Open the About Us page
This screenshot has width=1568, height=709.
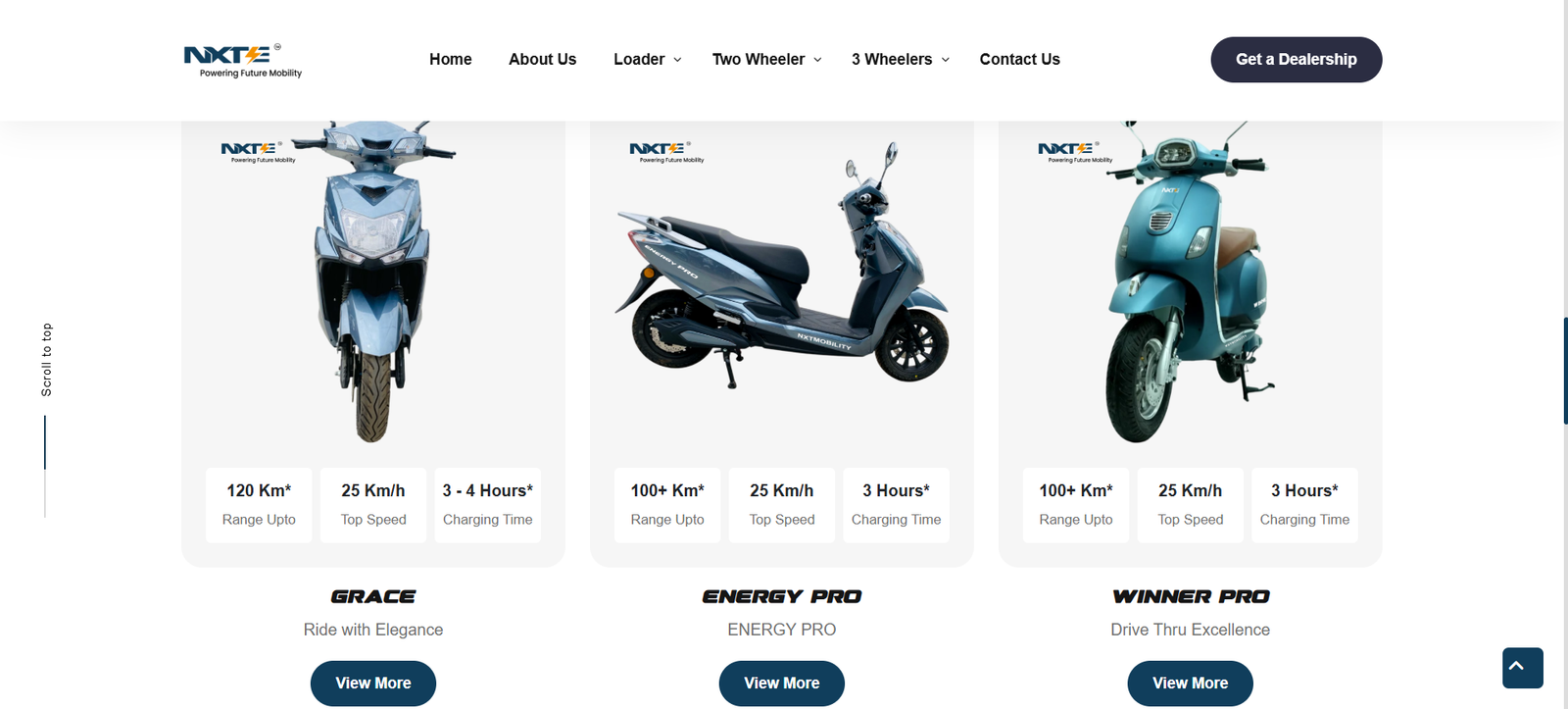(542, 60)
